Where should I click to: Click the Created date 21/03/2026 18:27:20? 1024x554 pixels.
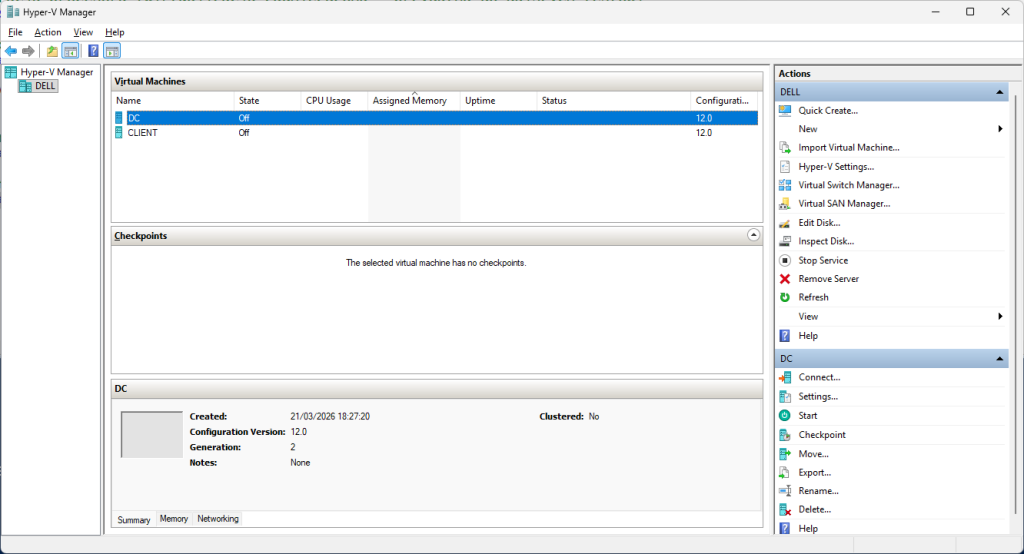[x=330, y=417]
